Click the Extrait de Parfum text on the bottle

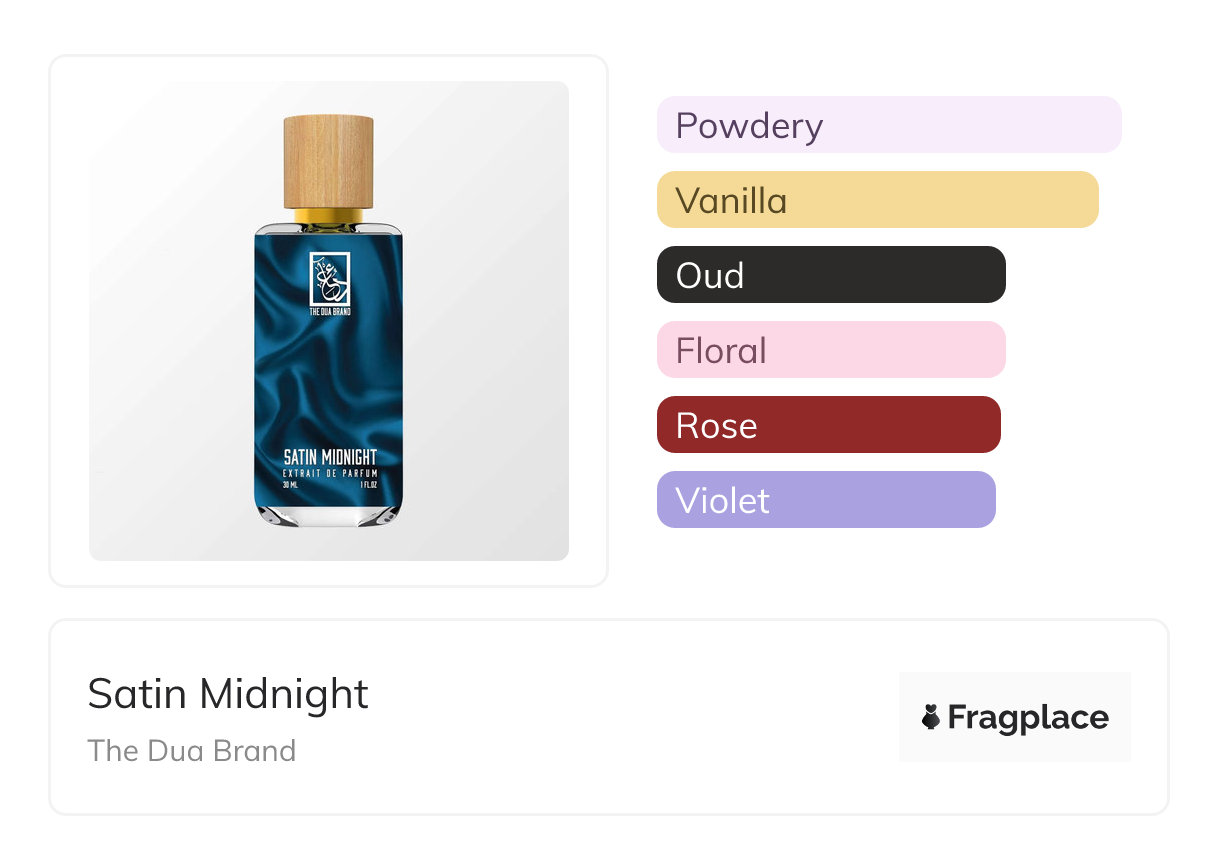click(x=329, y=472)
